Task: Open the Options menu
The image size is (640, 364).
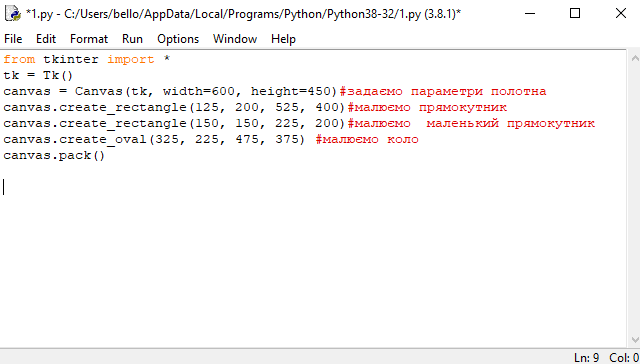Action: pyautogui.click(x=178, y=39)
